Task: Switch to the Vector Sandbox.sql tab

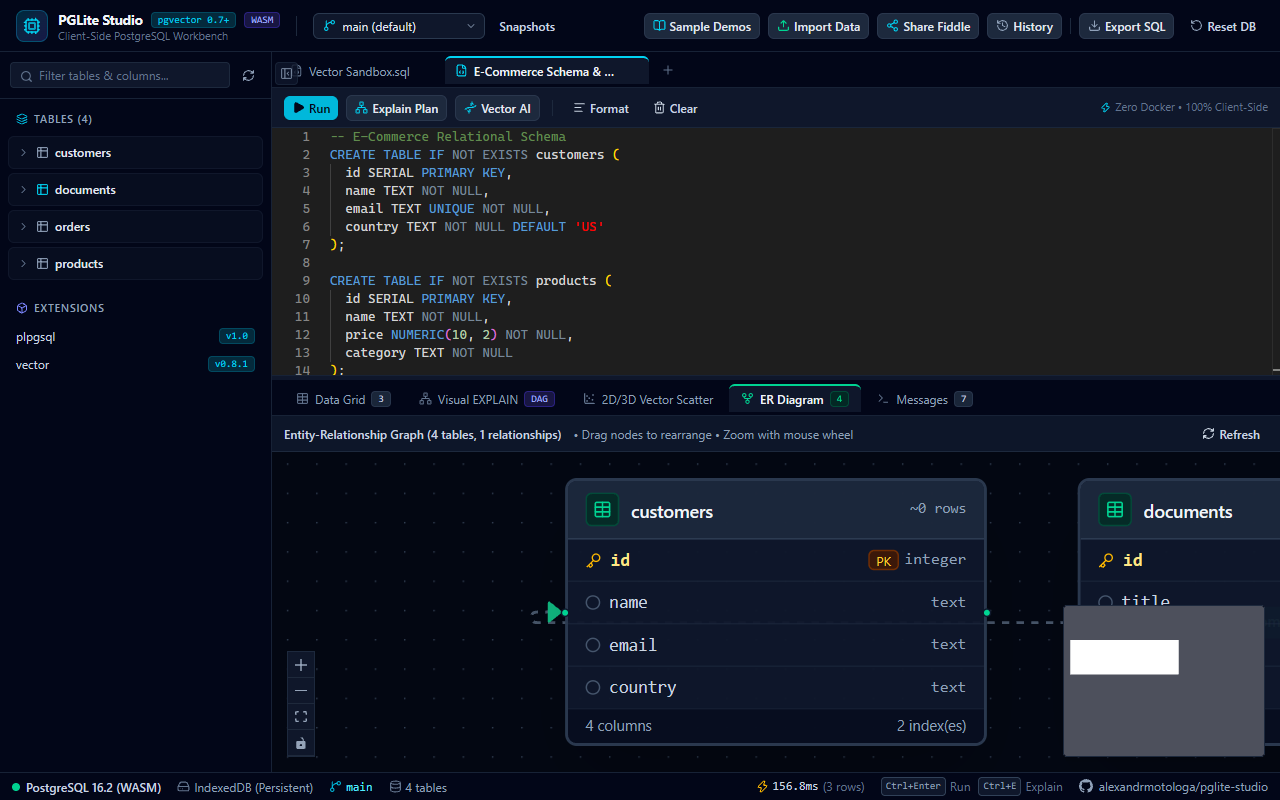Action: click(x=359, y=72)
